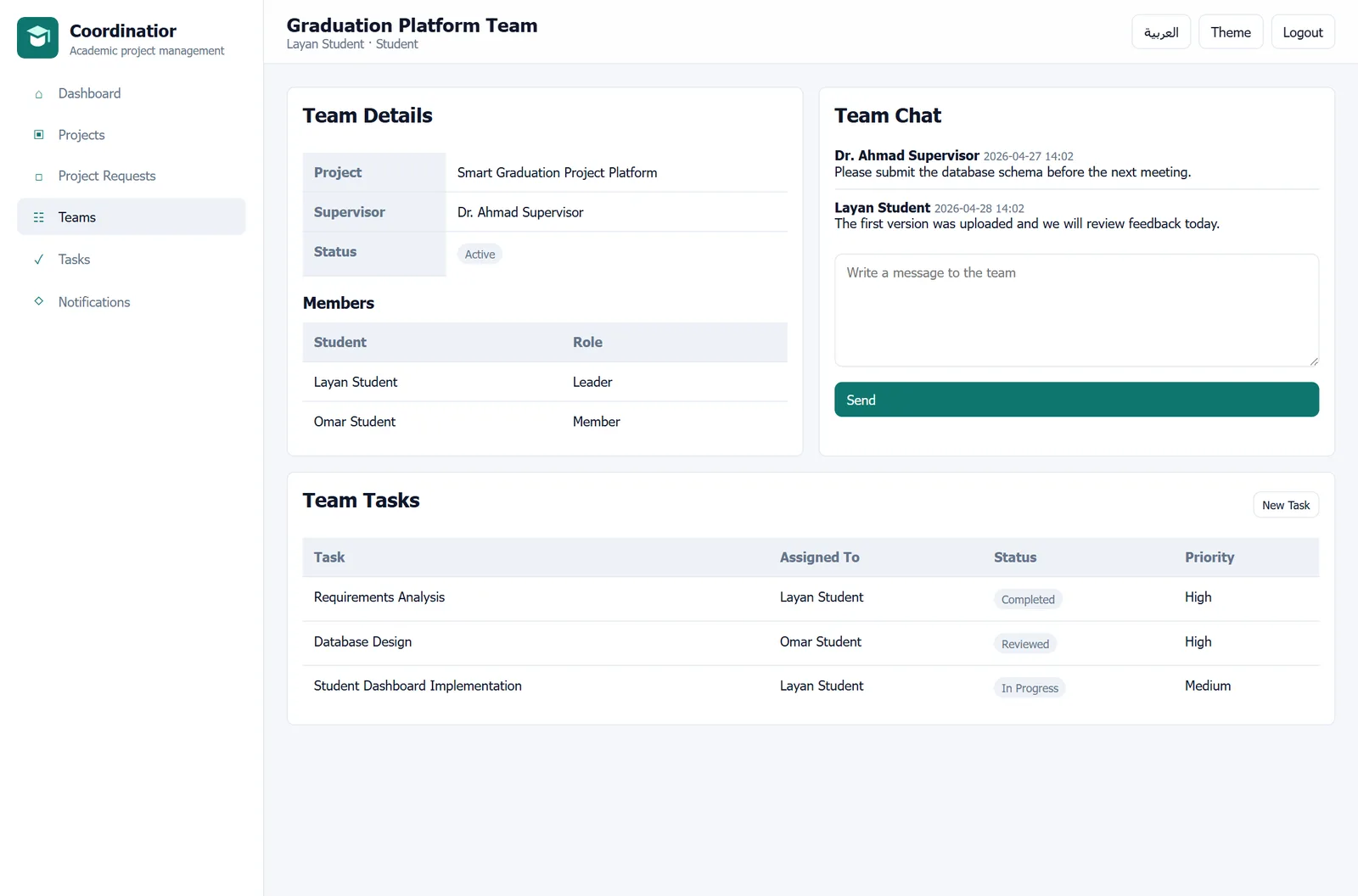Select the Requirements Analysis task

pos(379,597)
